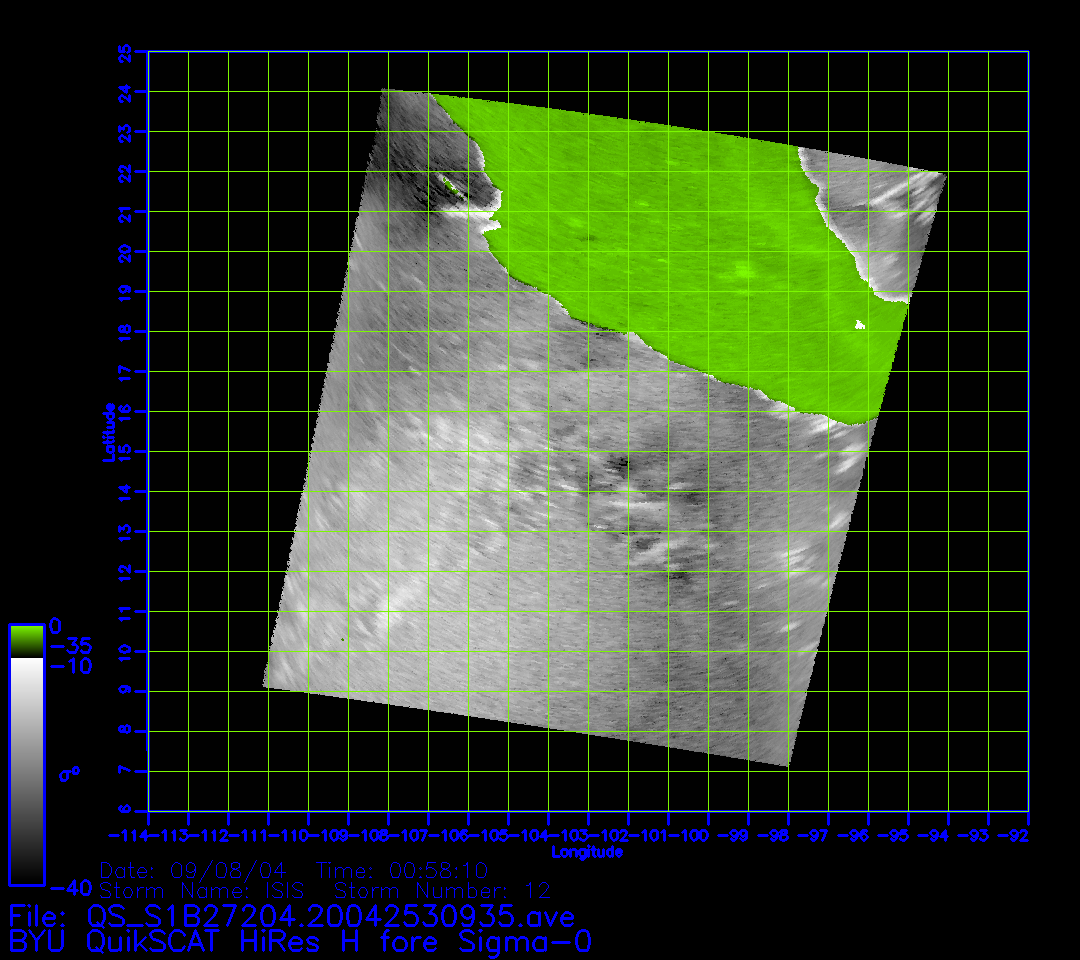1080x960 pixels.
Task: Click the Time 00:58:10 text
Action: 401,870
